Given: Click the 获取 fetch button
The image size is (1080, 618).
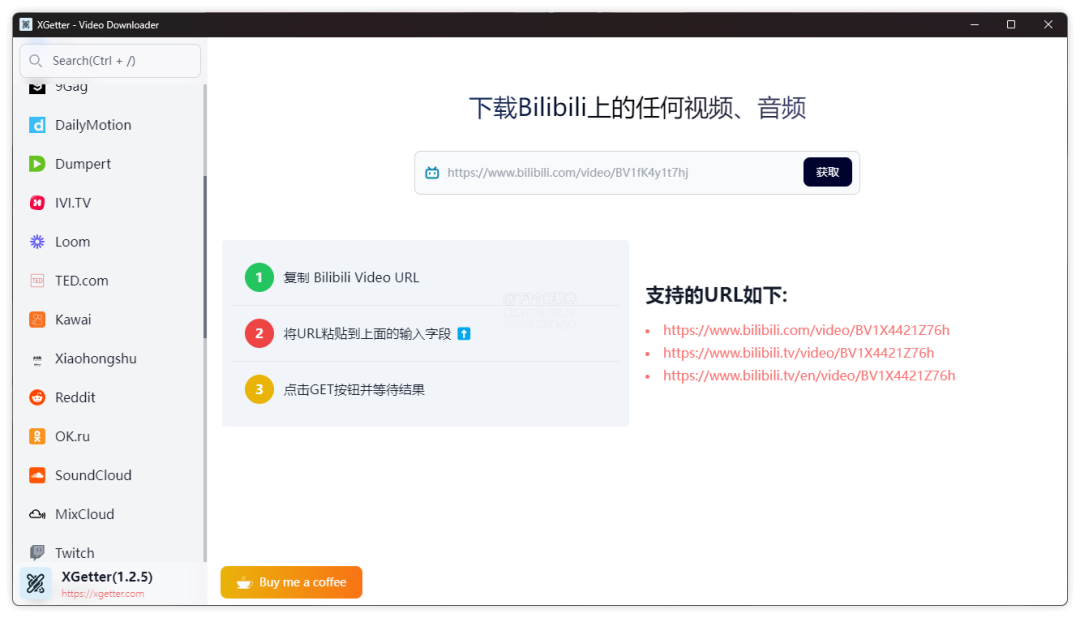Looking at the screenshot, I should point(827,172).
